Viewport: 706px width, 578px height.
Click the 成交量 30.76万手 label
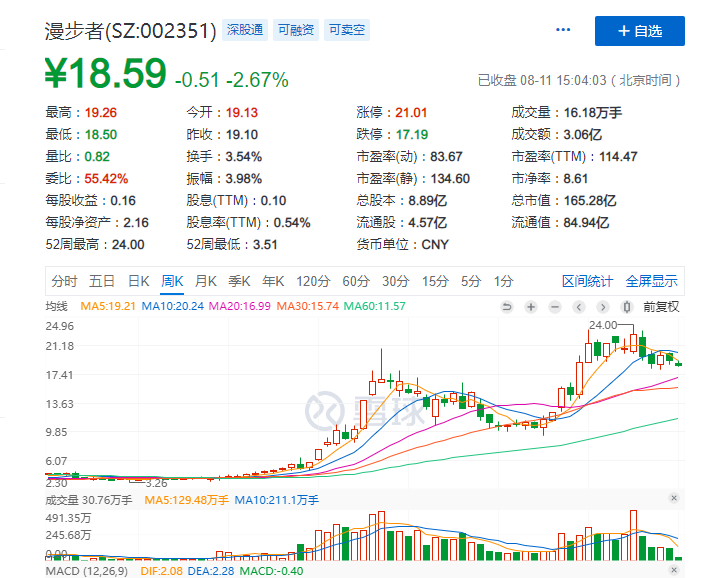[x=89, y=500]
